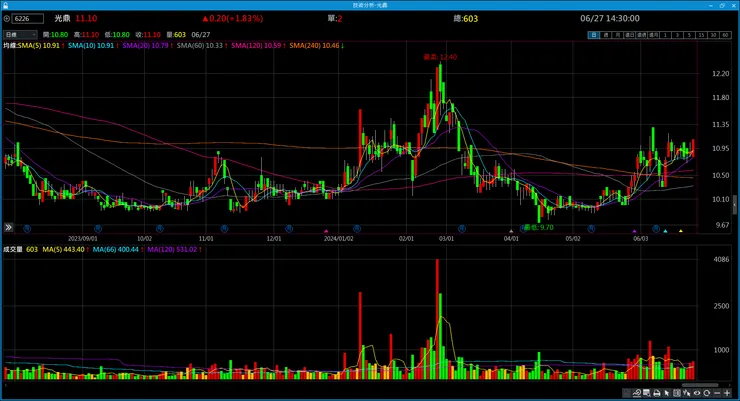The image size is (740, 401).
Task: Click the 最低 9.70 low price label
Action: click(538, 227)
